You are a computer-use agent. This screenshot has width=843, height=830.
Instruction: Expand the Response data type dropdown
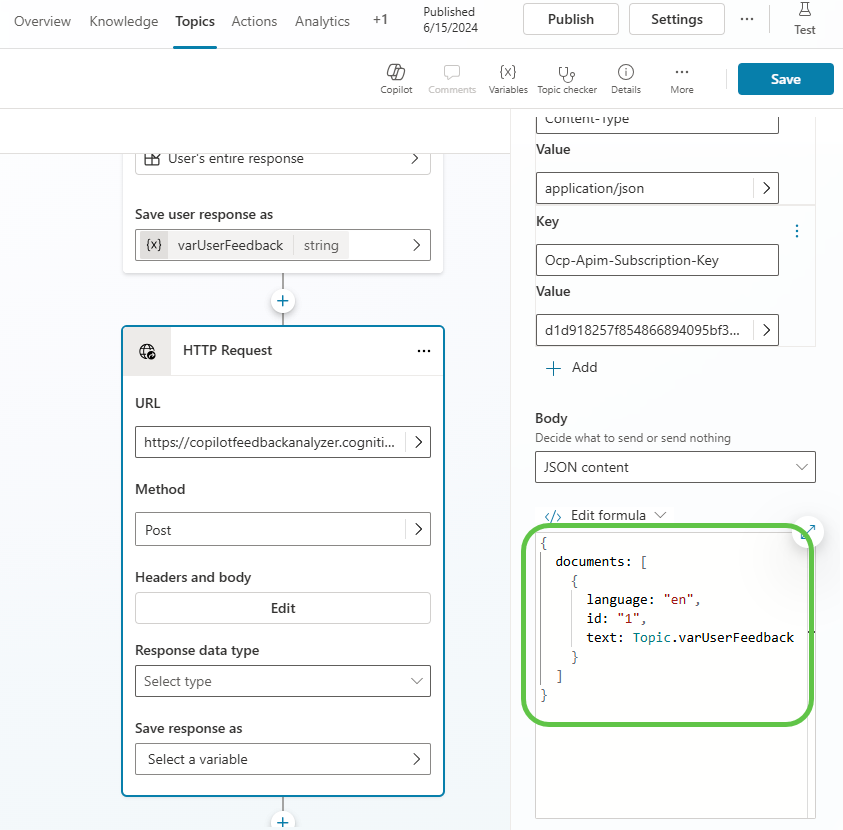tap(283, 681)
